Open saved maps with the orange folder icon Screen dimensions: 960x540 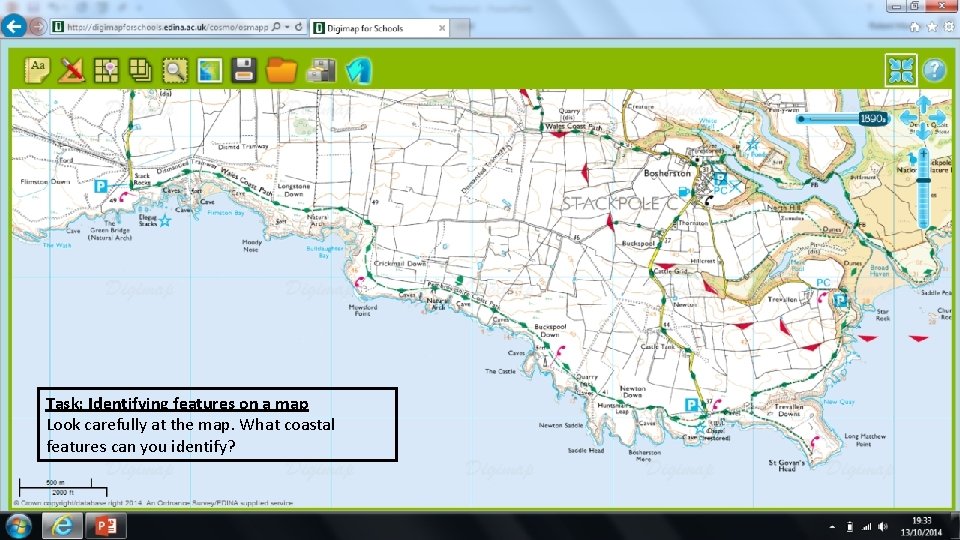pyautogui.click(x=282, y=70)
